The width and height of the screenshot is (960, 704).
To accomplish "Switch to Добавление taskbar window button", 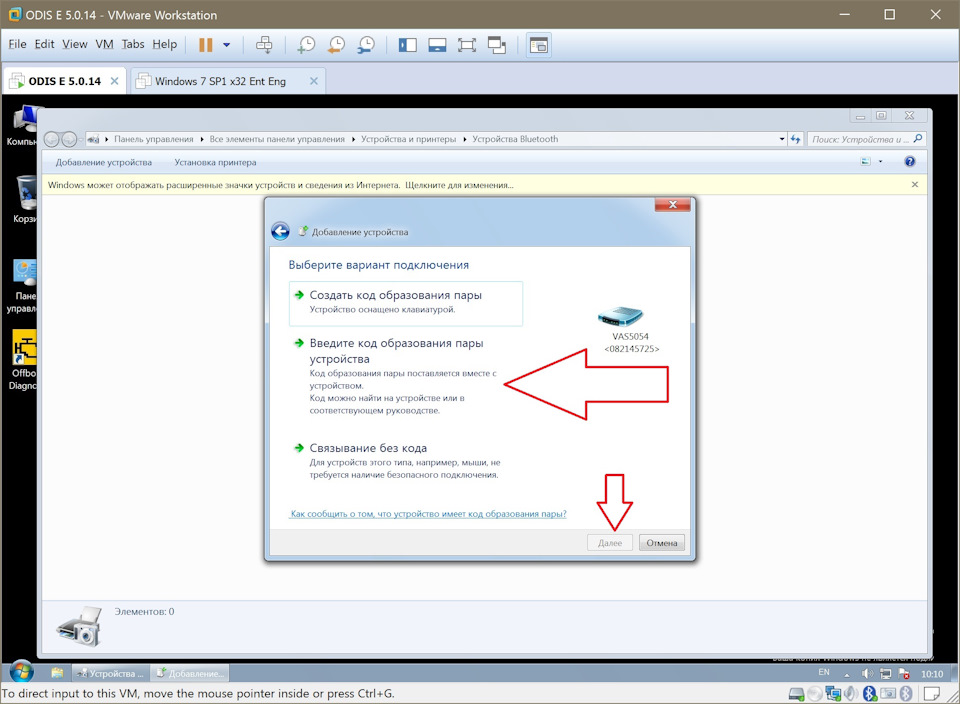I will tap(190, 673).
